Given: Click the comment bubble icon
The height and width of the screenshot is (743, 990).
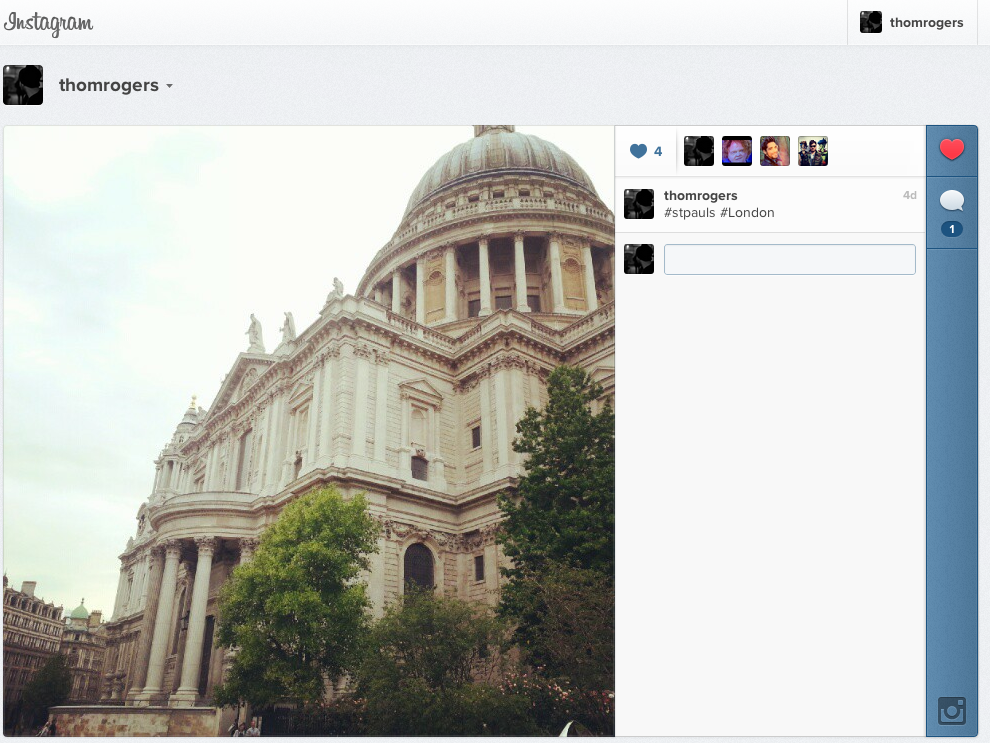Looking at the screenshot, I should [x=951, y=201].
